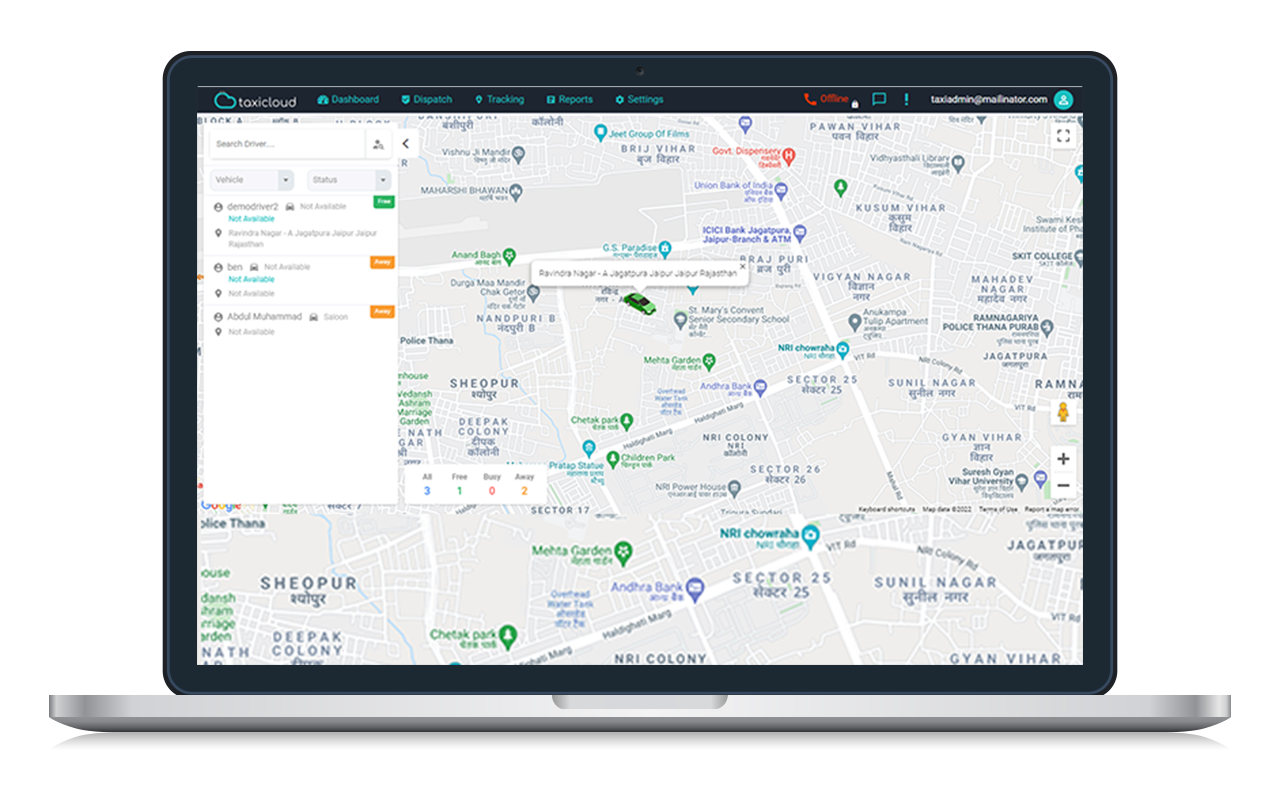Image resolution: width=1280 pixels, height=800 pixels.
Task: Close the Ravindra Nagar map info popup
Action: [x=741, y=266]
